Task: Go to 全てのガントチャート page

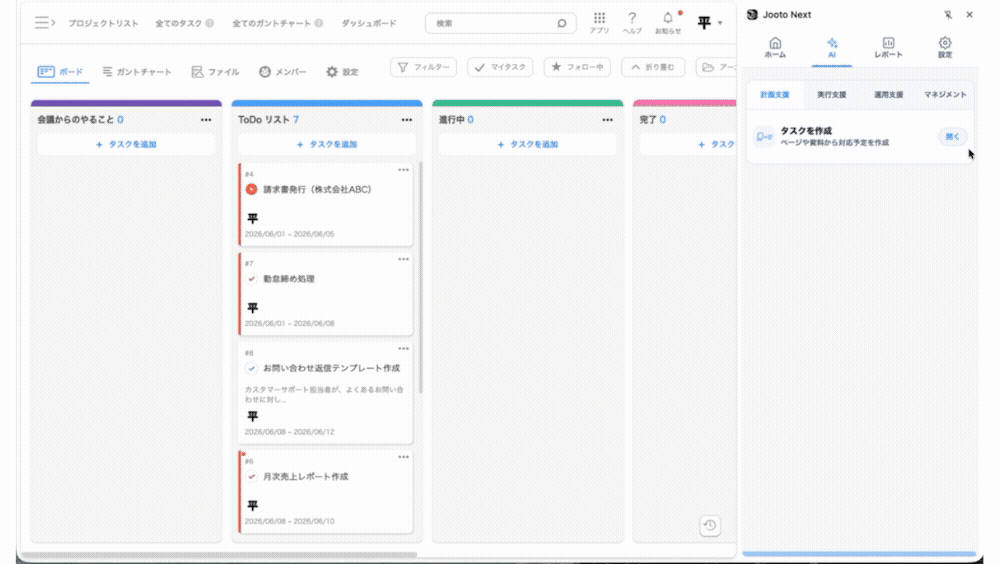Action: (272, 23)
